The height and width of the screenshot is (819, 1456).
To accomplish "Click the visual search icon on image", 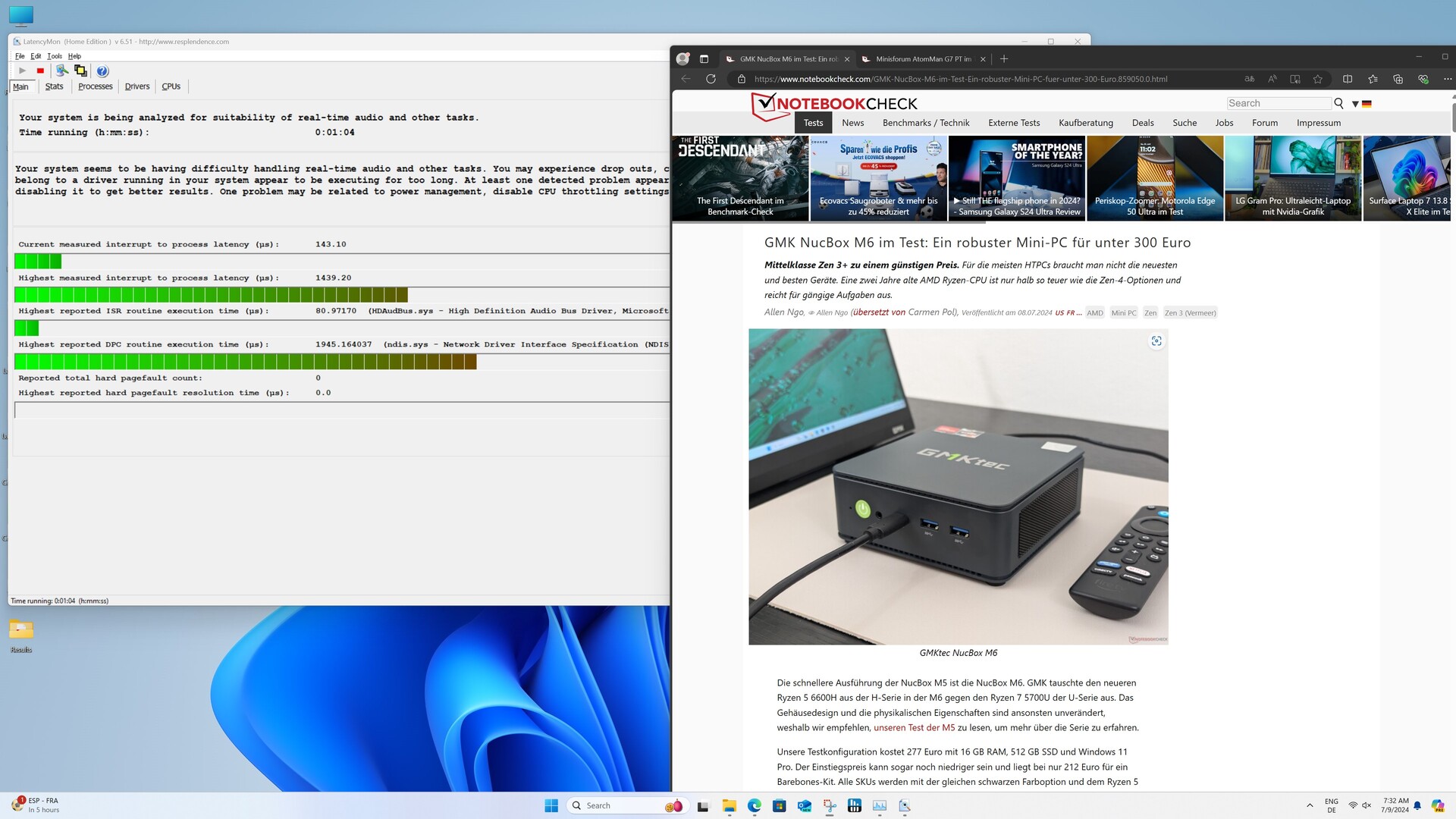I will coord(1156,341).
